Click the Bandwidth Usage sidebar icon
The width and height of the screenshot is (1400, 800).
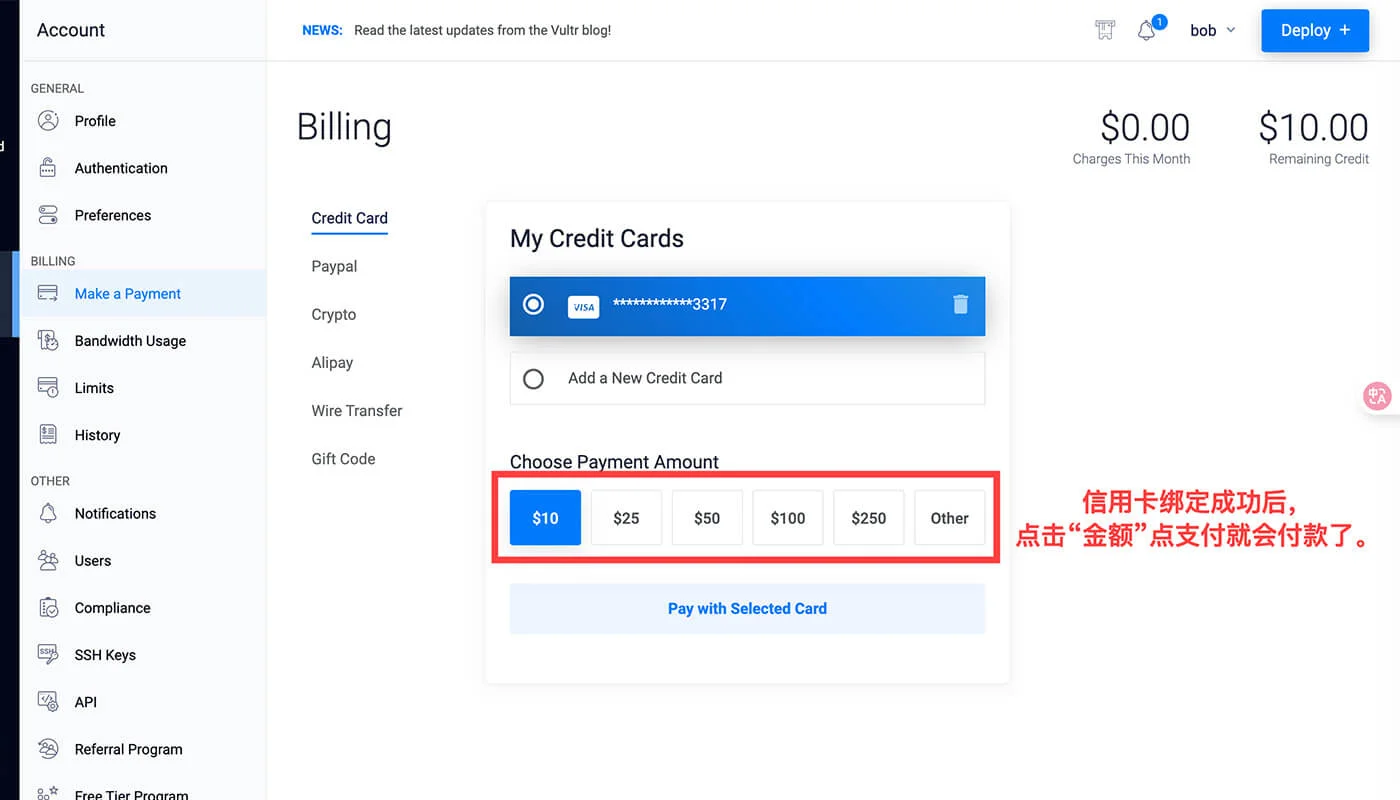coord(48,341)
